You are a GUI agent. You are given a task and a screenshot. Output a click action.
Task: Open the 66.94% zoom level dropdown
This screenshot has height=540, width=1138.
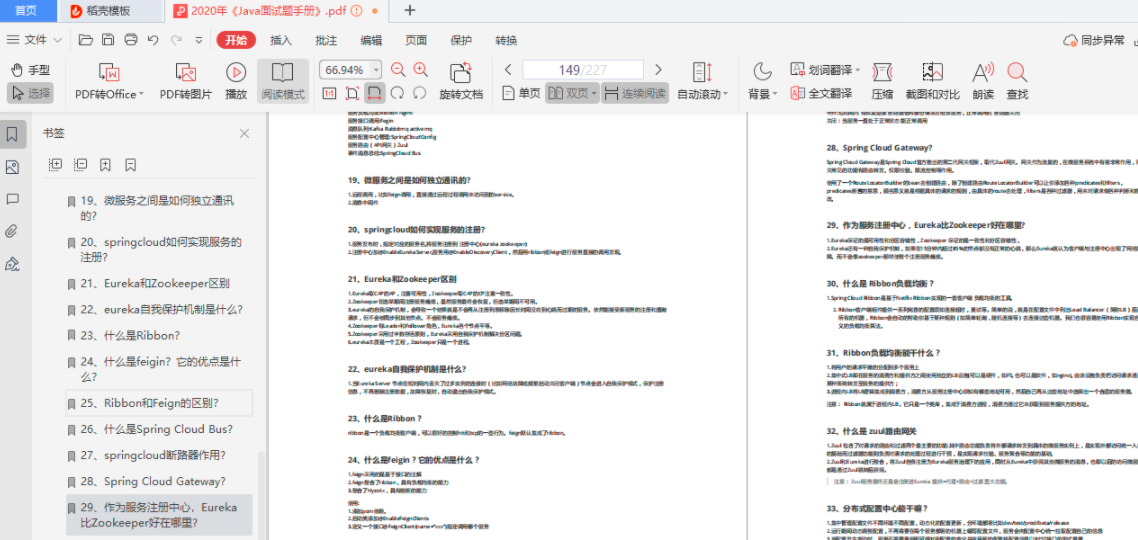pyautogui.click(x=375, y=70)
